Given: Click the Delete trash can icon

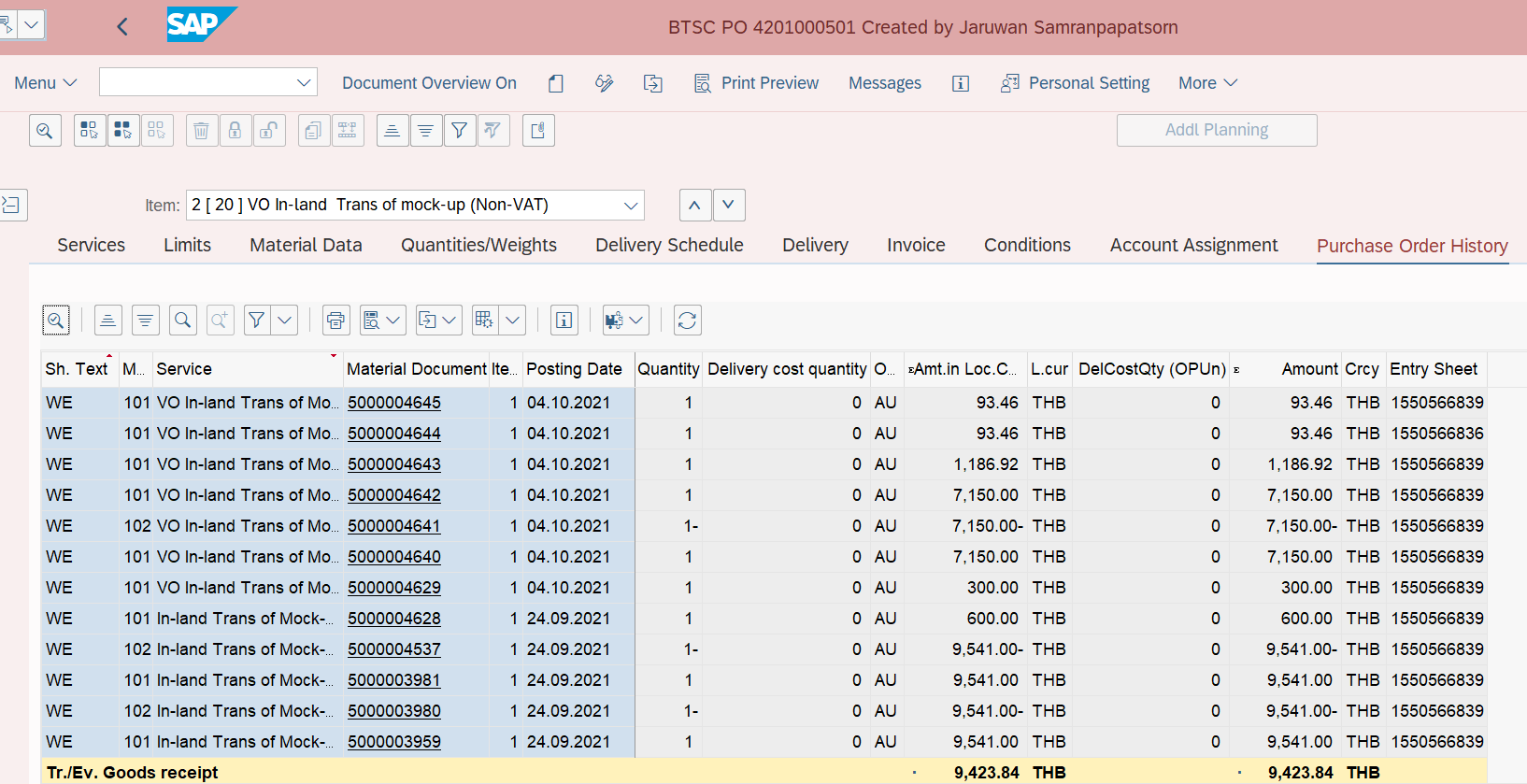Looking at the screenshot, I should pos(201,131).
